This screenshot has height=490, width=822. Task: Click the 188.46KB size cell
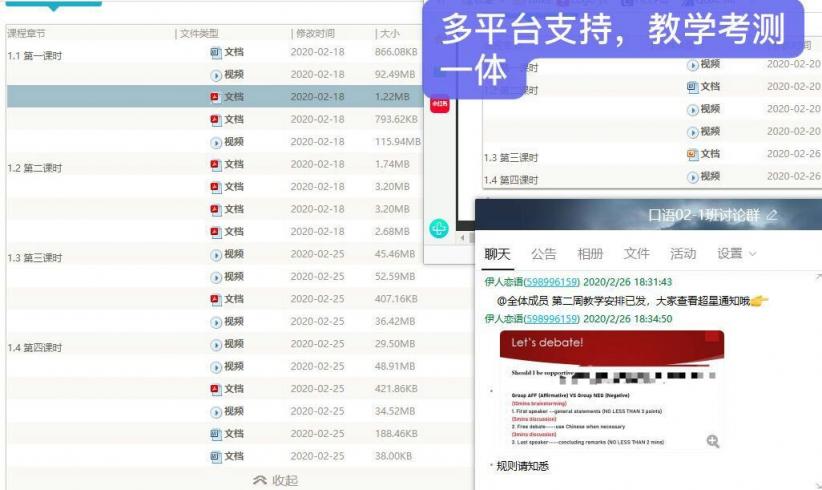pos(396,433)
